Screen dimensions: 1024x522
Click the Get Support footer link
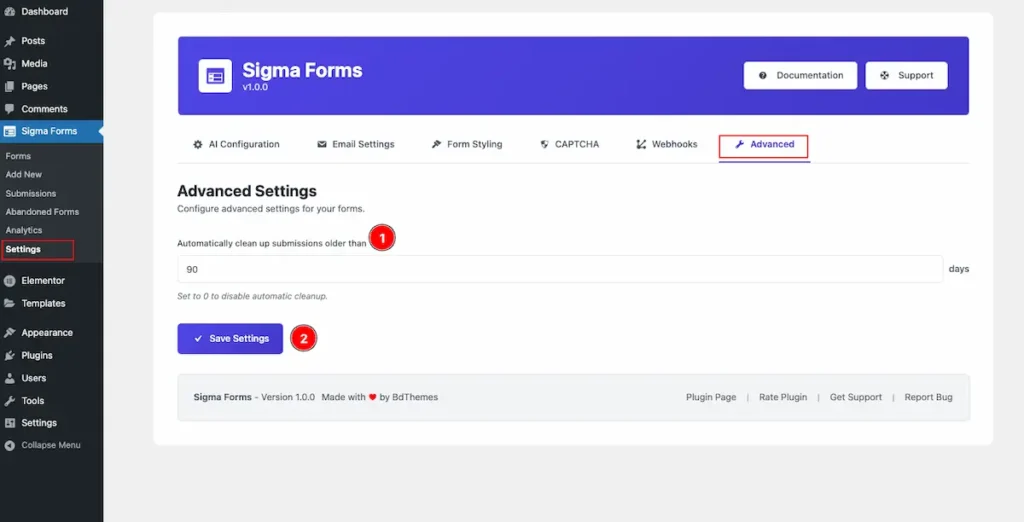(x=856, y=397)
